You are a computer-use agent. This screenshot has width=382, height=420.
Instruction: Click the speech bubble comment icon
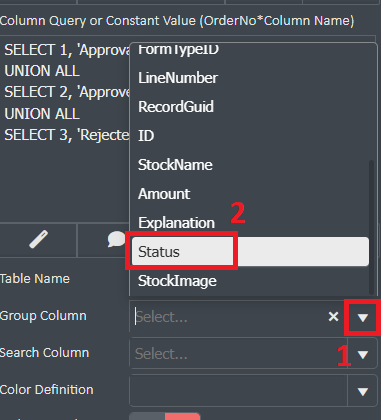coord(116,239)
